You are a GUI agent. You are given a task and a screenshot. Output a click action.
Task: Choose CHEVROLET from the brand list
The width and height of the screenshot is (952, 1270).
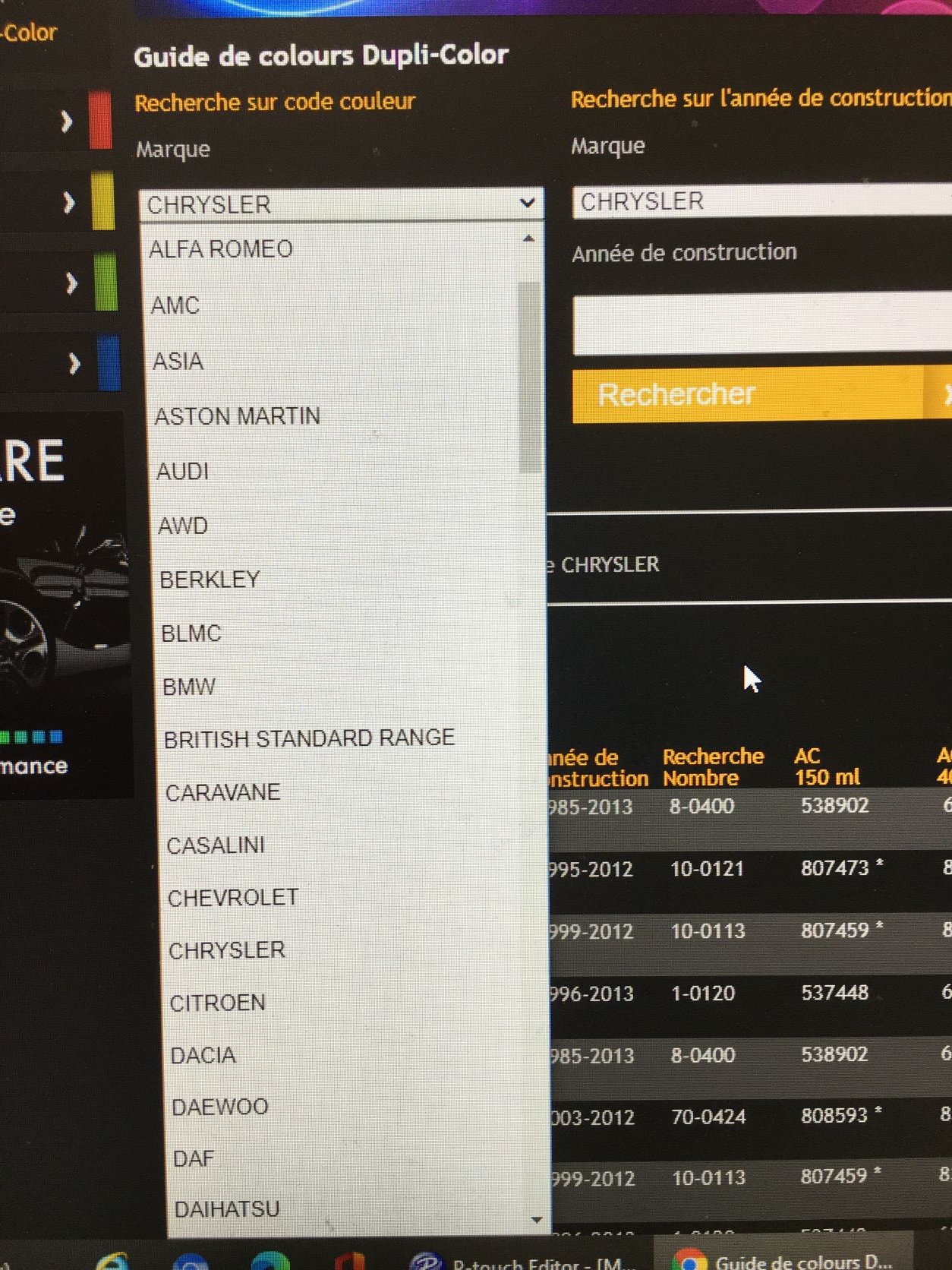point(233,898)
